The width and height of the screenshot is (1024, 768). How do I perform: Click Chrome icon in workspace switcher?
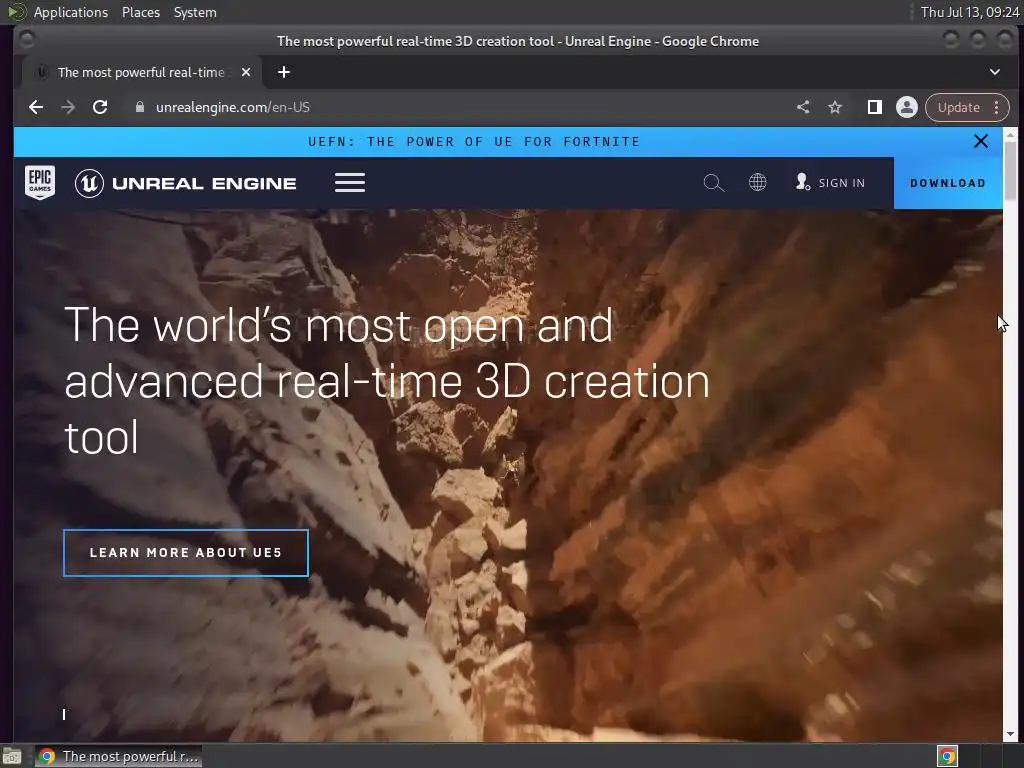(947, 756)
